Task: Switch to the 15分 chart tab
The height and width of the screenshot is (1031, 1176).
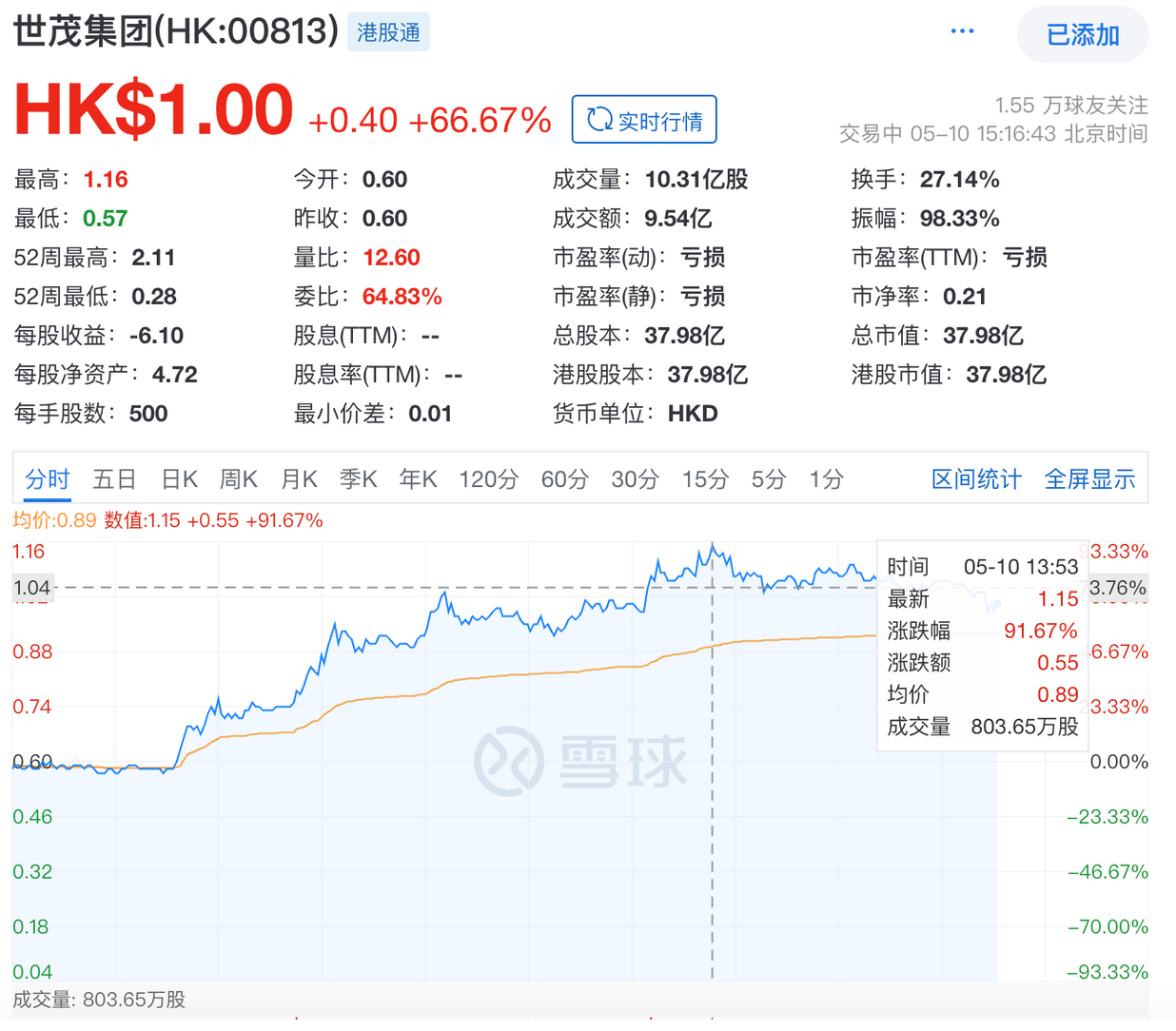Action: tap(706, 479)
